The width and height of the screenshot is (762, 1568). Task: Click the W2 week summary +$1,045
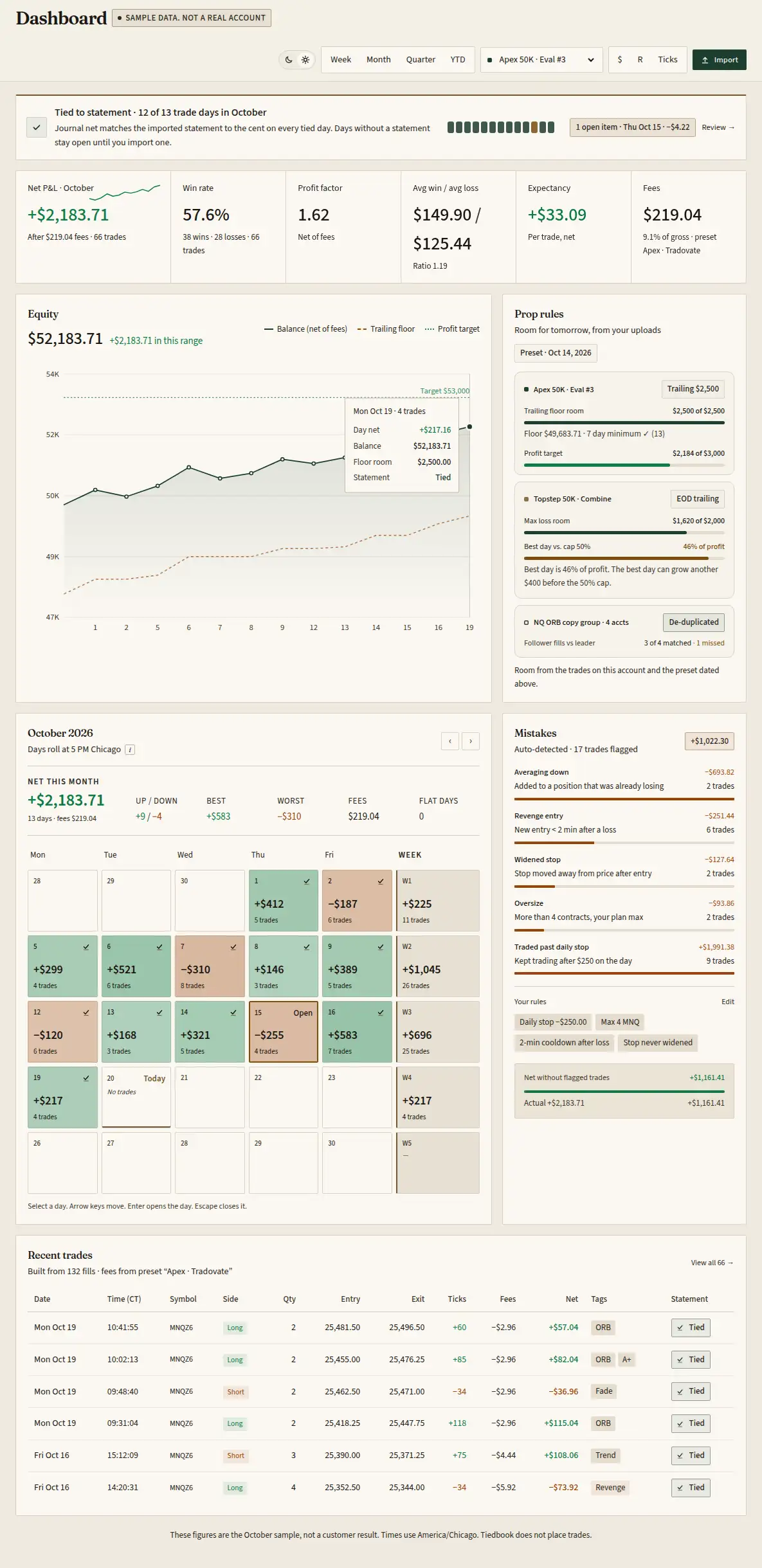tap(438, 966)
